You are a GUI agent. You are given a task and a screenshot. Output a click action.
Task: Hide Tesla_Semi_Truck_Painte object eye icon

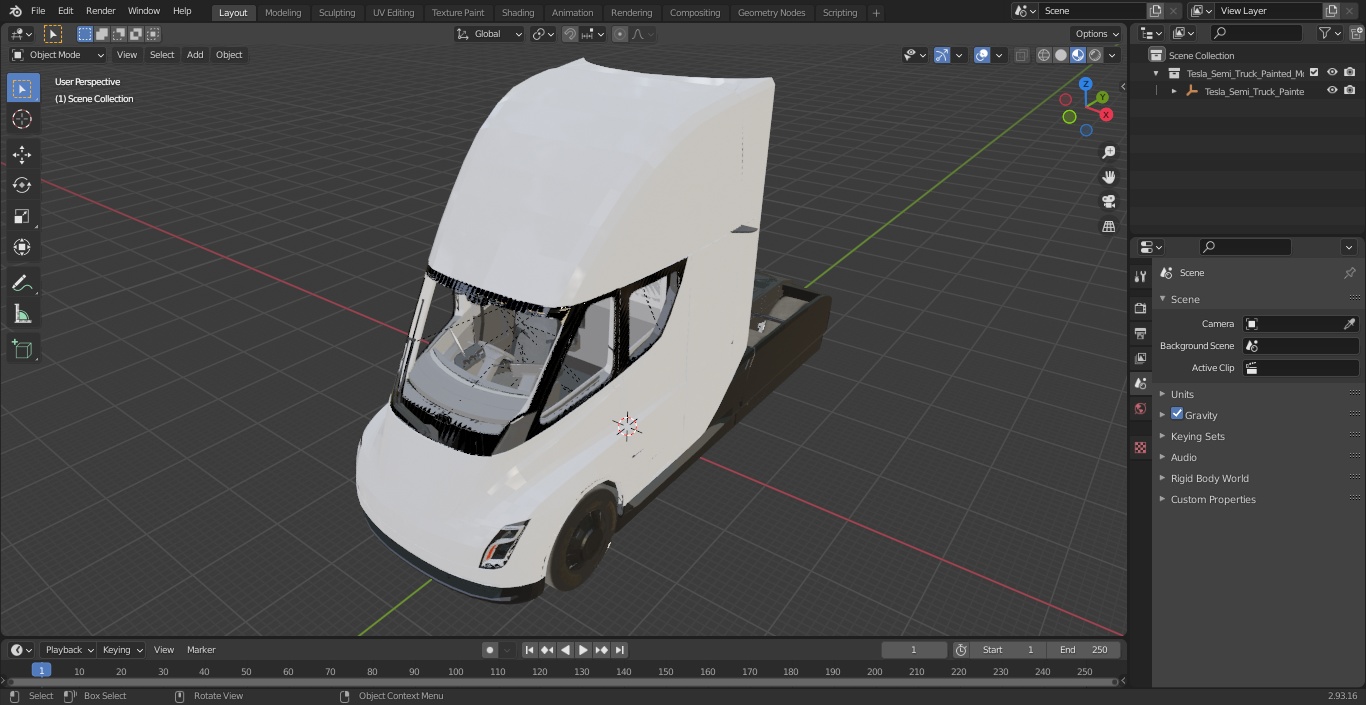click(x=1332, y=90)
